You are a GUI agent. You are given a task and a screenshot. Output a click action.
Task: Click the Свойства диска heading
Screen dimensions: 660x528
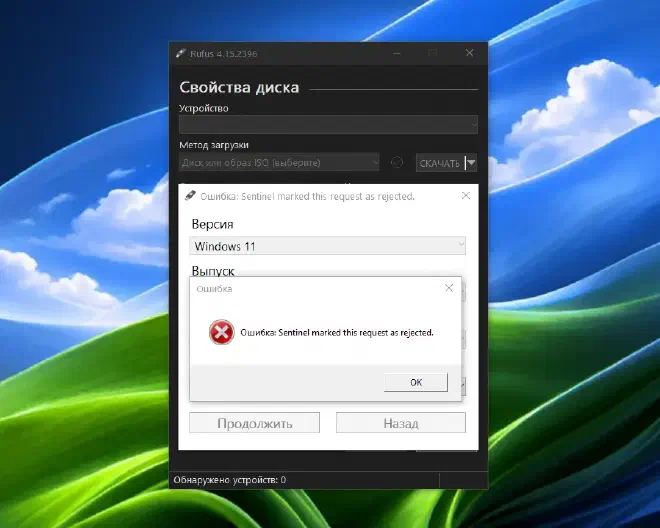(x=239, y=88)
